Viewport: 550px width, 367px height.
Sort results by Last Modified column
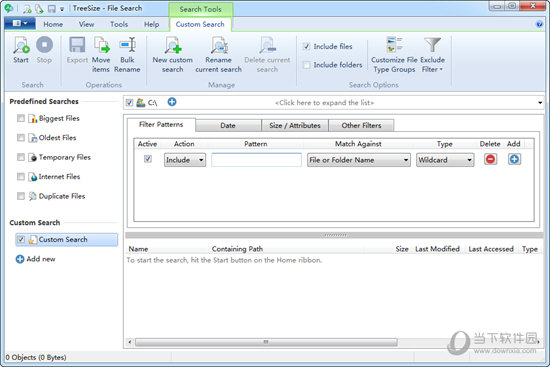click(x=437, y=249)
